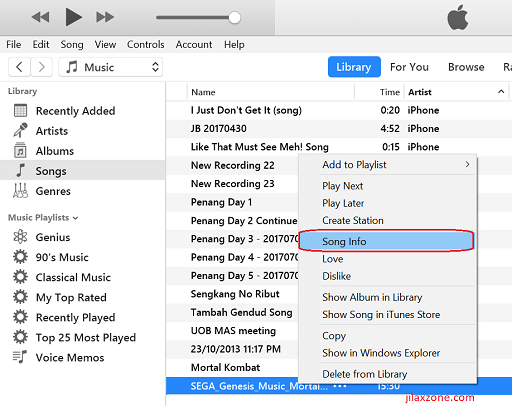512x406 pixels.
Task: Select the 'New Recording 22' row
Action: tap(233, 165)
